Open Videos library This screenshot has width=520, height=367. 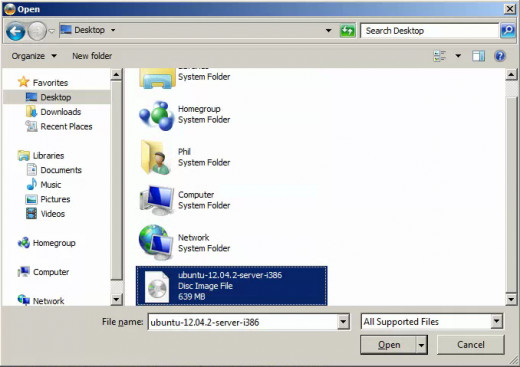point(53,214)
